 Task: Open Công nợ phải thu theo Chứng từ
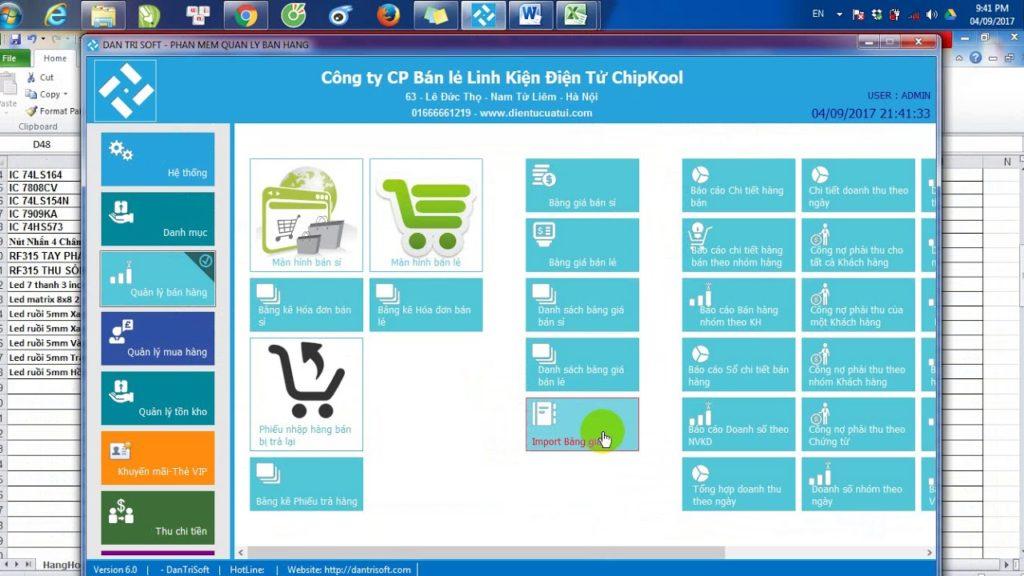tap(858, 424)
